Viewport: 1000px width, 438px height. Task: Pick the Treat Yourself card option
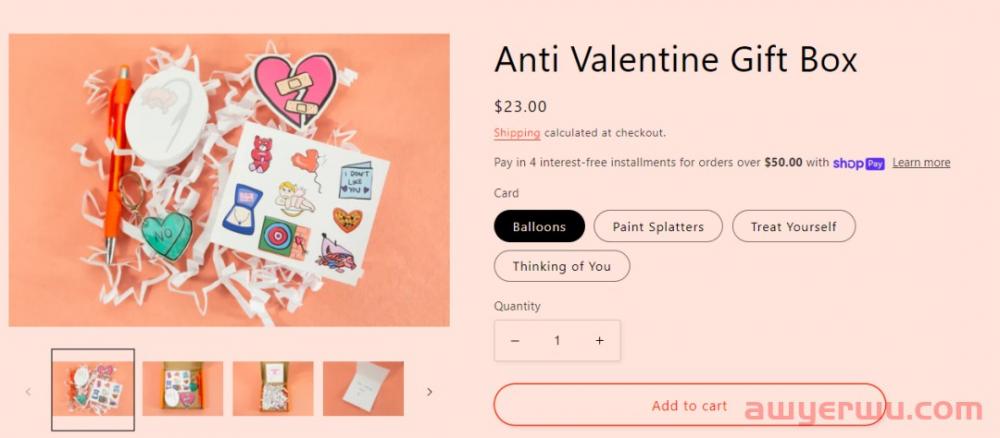[793, 227]
